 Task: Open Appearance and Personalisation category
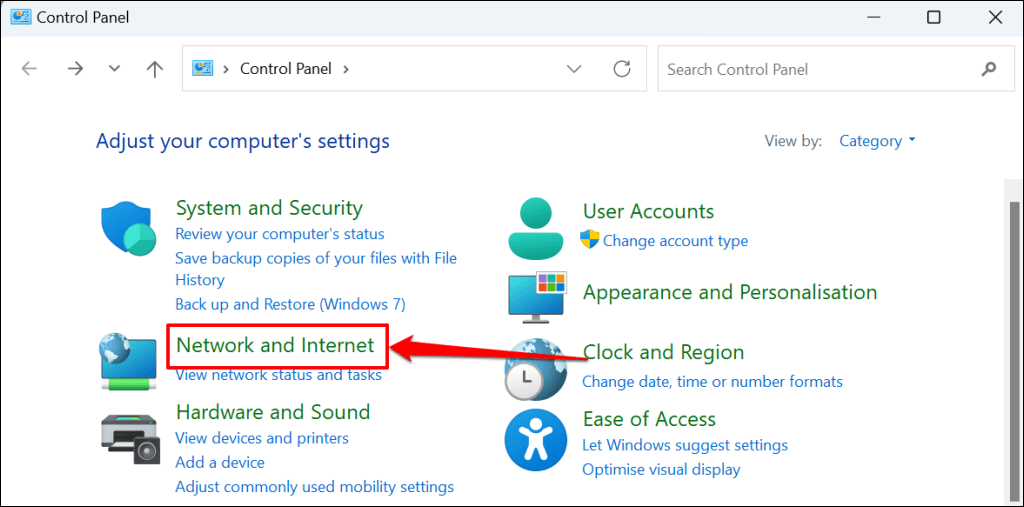[x=729, y=292]
